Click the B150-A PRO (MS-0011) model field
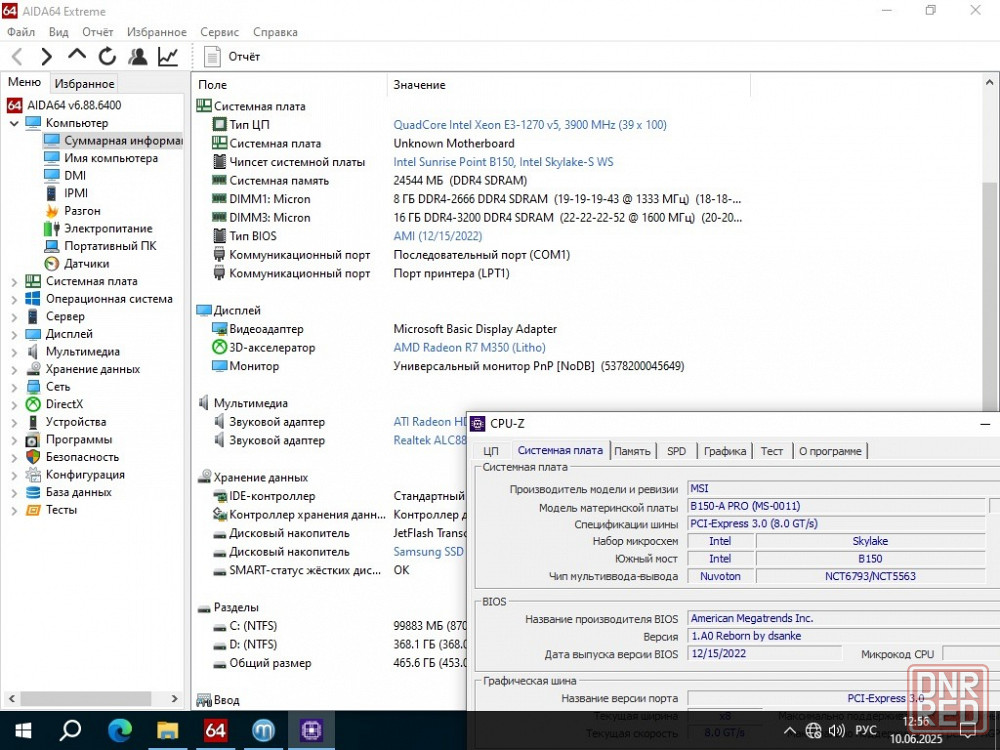 tap(837, 506)
